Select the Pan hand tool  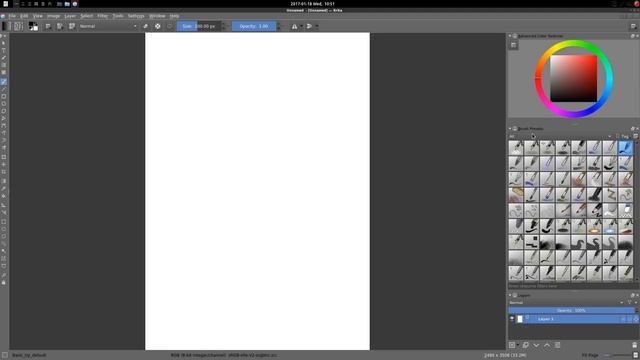(4, 282)
